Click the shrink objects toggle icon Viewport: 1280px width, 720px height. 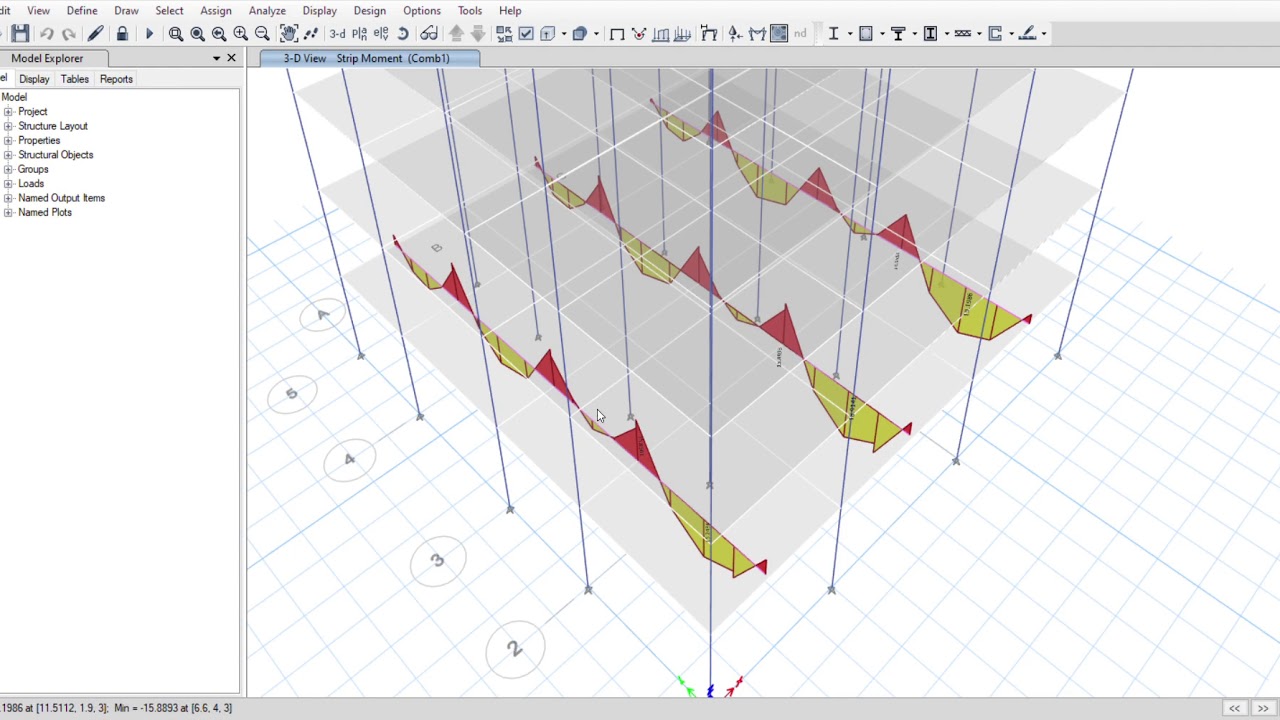[x=505, y=33]
